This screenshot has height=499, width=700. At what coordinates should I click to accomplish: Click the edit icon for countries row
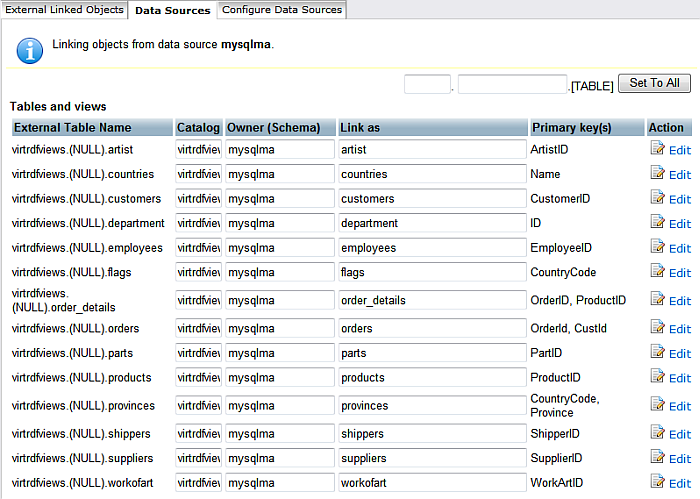tap(657, 174)
